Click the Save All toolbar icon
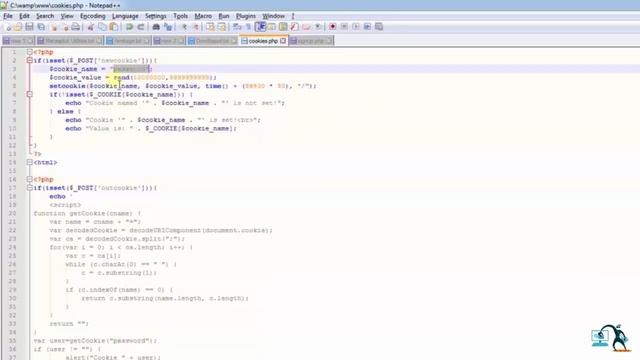Screen dimensions: 640x360 [41, 27]
